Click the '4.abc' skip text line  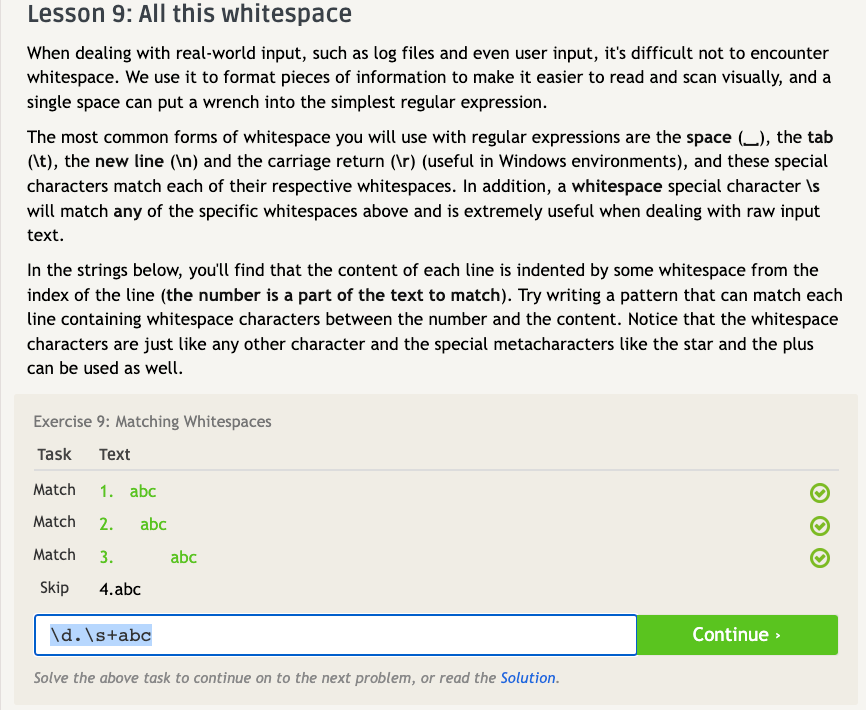120,589
